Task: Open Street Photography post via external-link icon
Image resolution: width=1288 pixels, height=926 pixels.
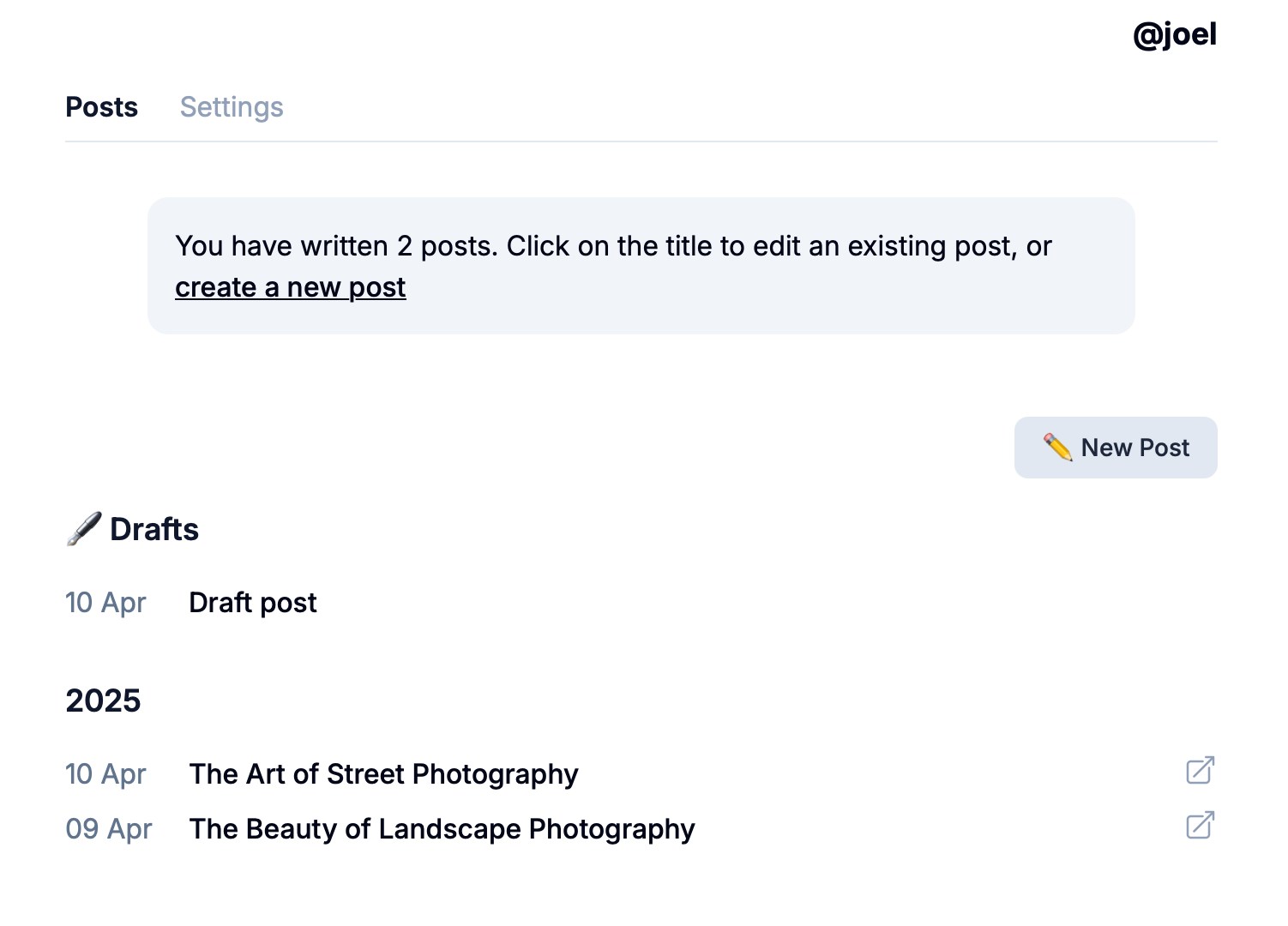Action: [x=1200, y=770]
